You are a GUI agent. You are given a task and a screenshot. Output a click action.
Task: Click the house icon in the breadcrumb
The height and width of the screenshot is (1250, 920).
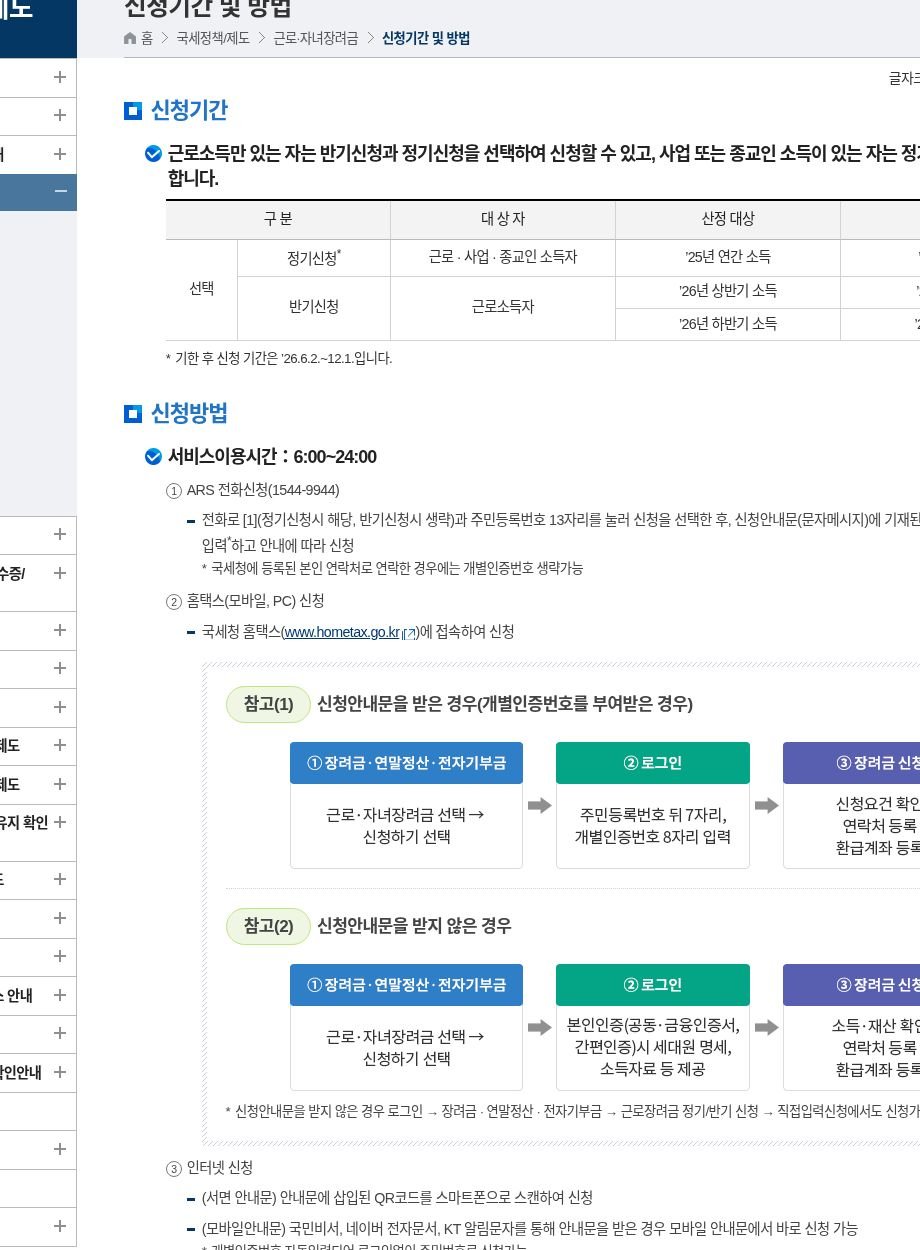coord(130,38)
